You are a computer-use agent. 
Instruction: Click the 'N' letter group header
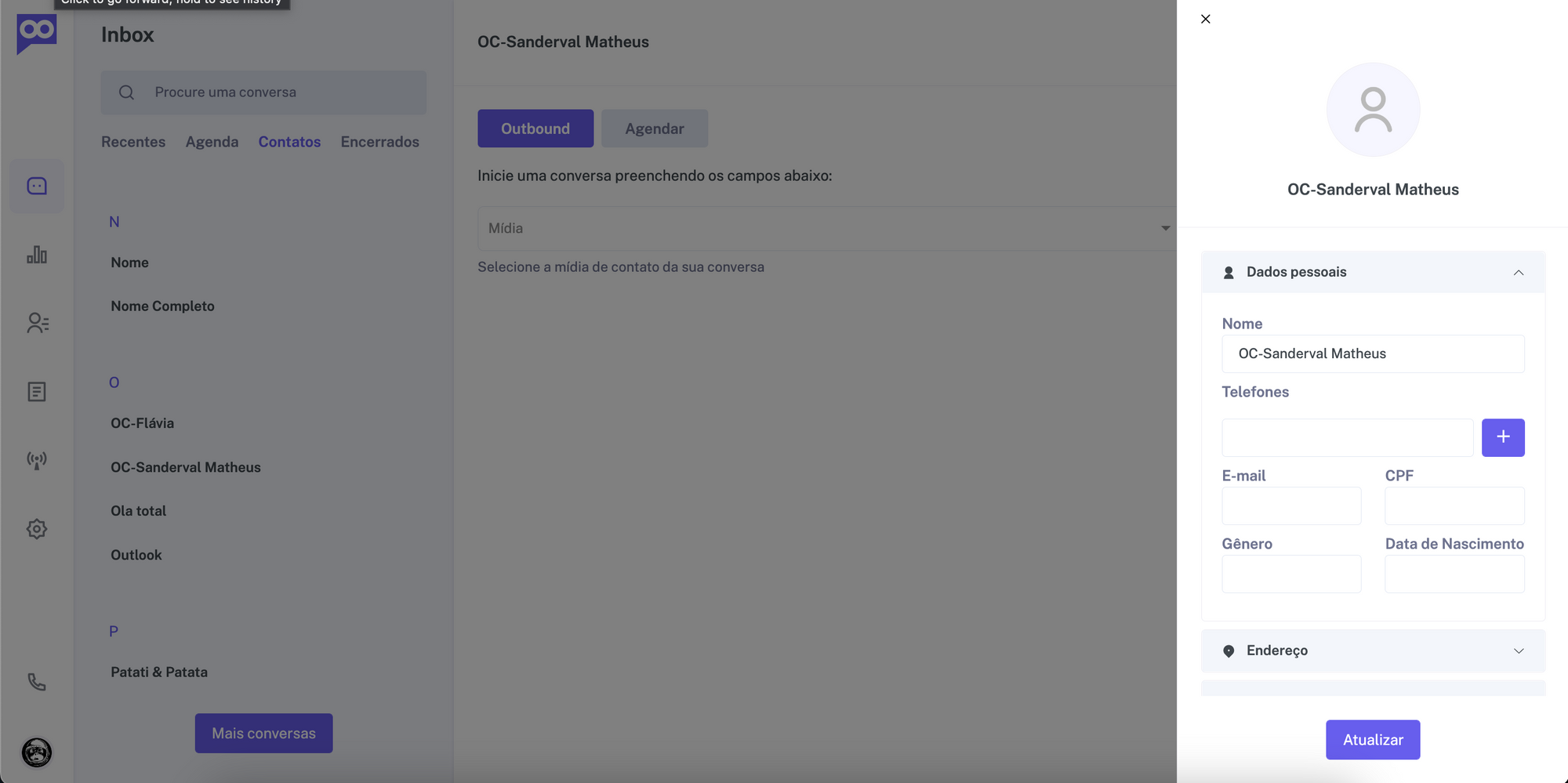[114, 222]
